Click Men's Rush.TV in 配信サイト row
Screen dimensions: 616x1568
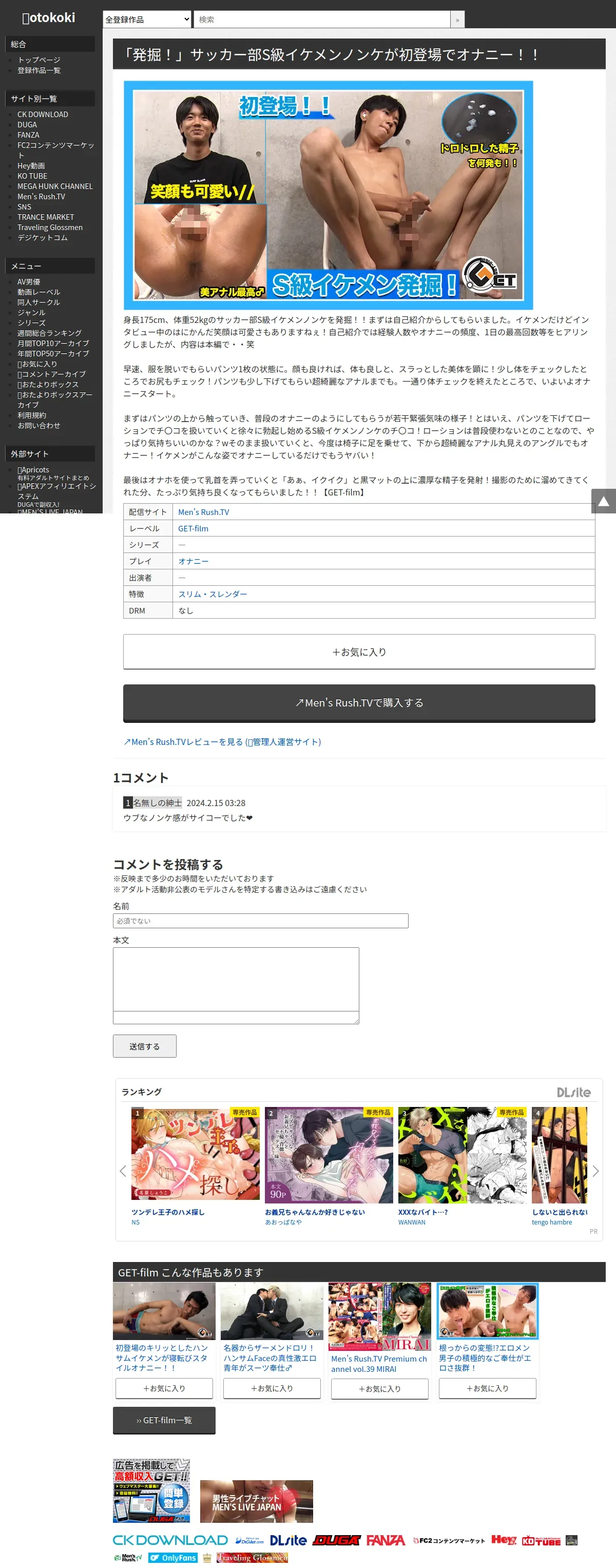[x=204, y=512]
